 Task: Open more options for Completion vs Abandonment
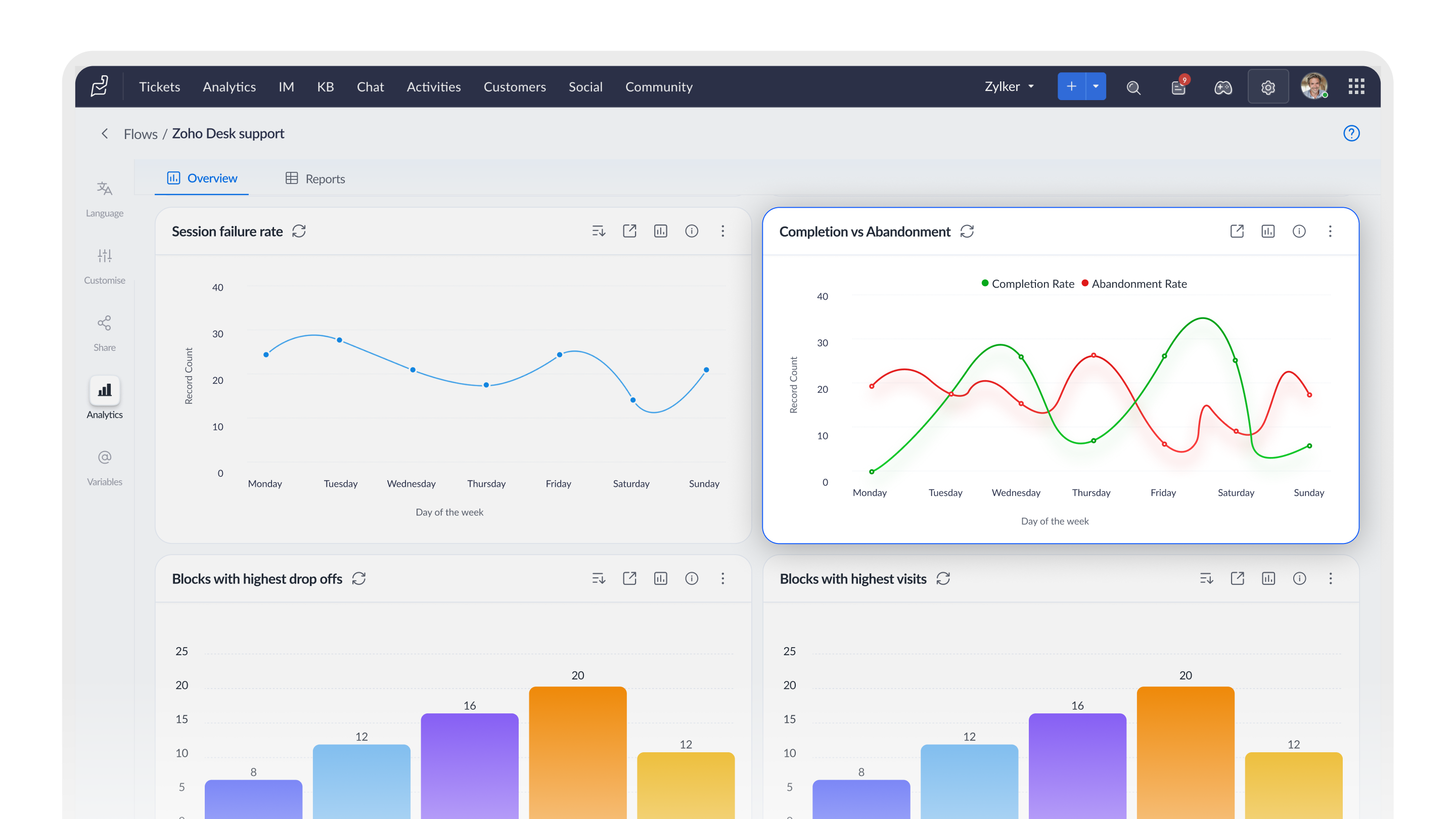tap(1330, 231)
